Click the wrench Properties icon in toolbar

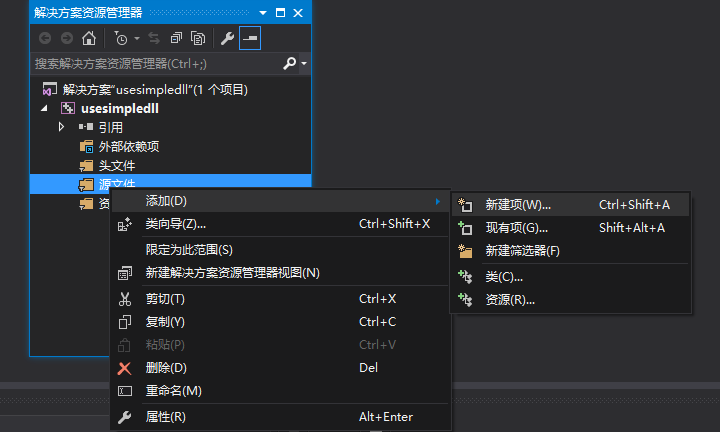pyautogui.click(x=227, y=38)
